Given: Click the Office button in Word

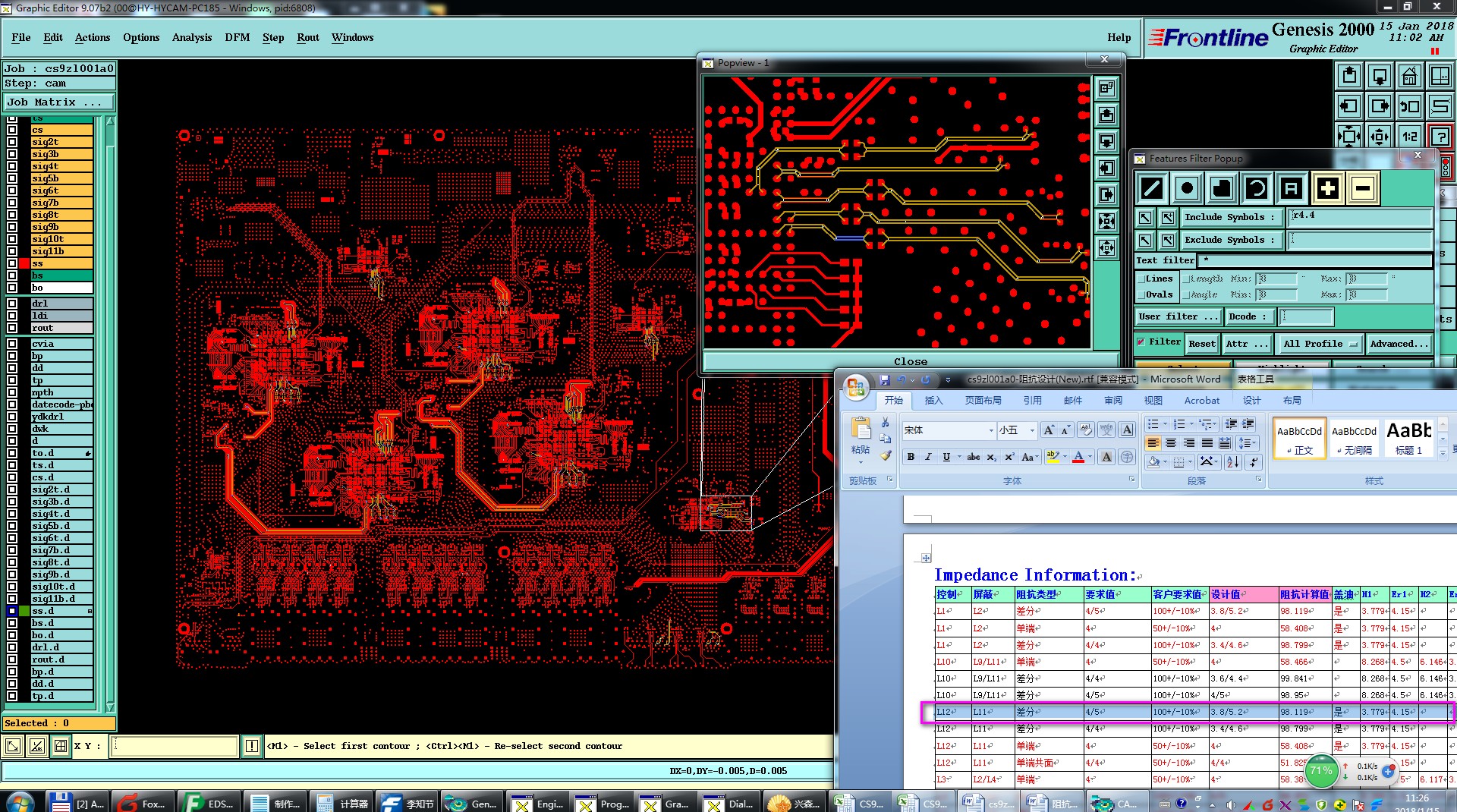Looking at the screenshot, I should (x=856, y=387).
